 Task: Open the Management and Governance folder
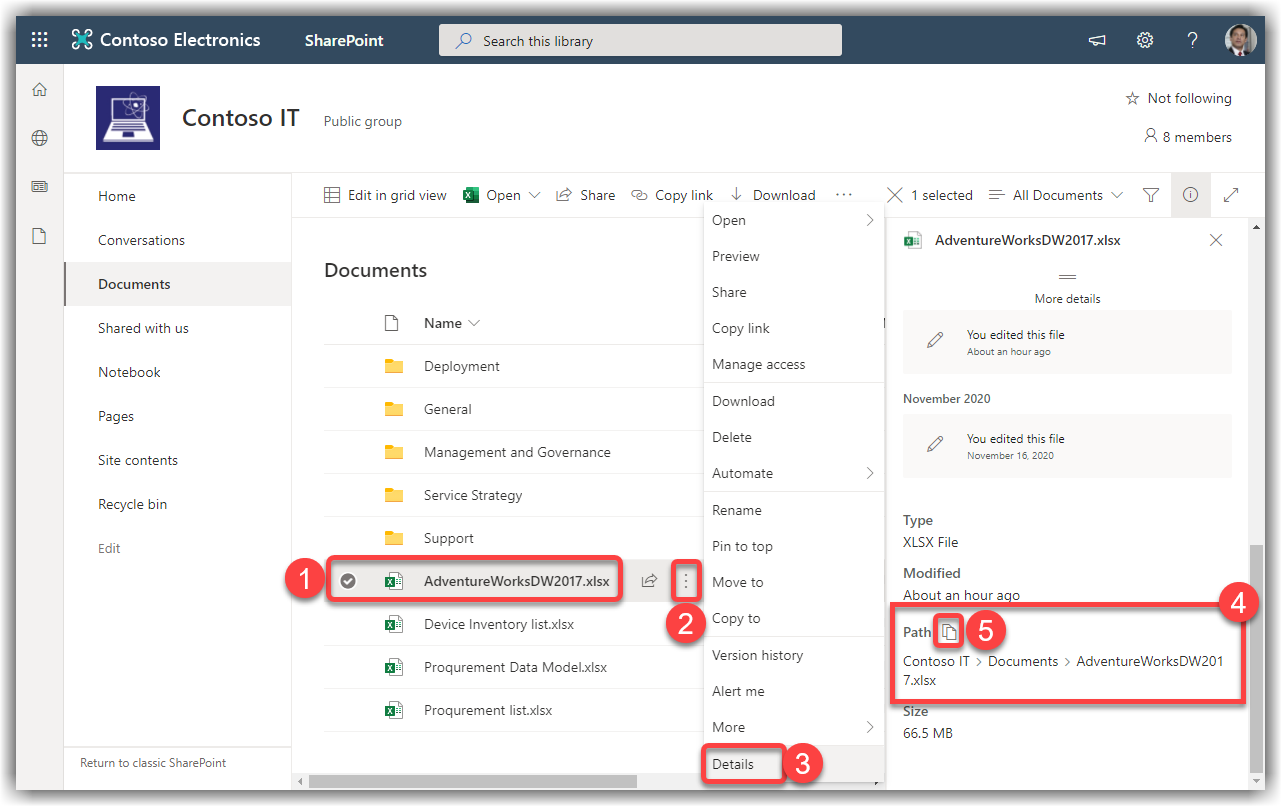point(517,452)
